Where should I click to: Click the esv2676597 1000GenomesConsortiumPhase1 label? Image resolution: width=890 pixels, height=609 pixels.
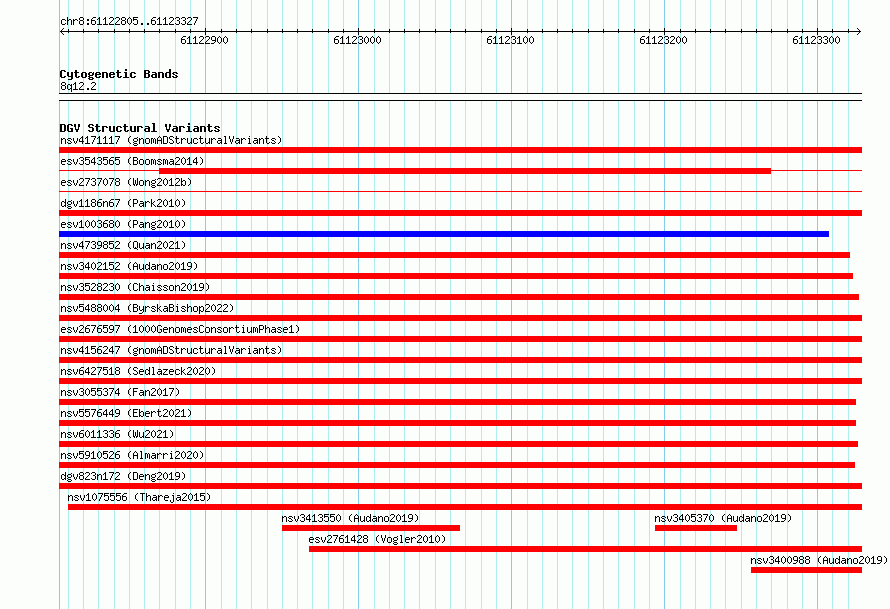[180, 329]
